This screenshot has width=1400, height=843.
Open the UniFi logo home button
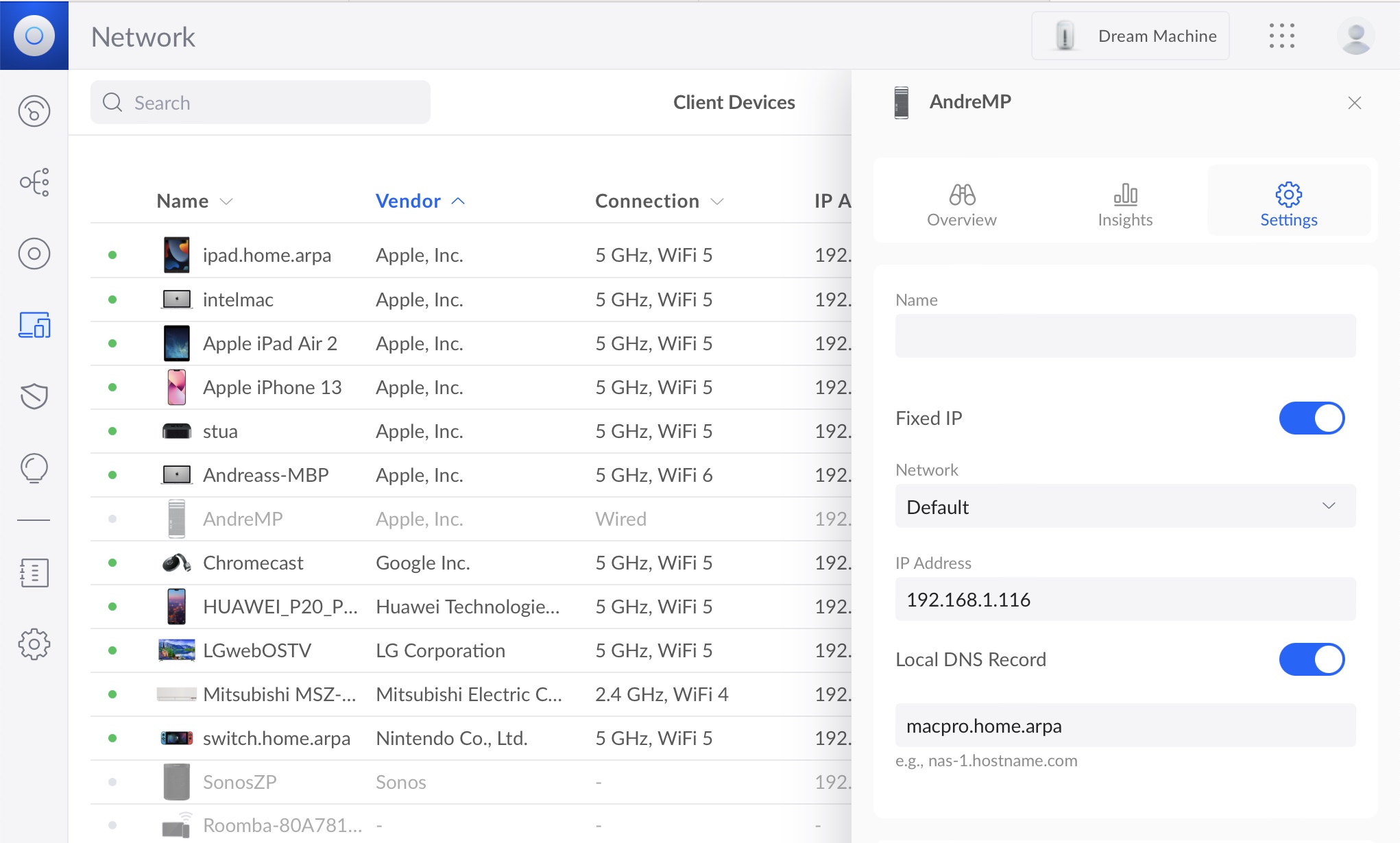(x=34, y=35)
